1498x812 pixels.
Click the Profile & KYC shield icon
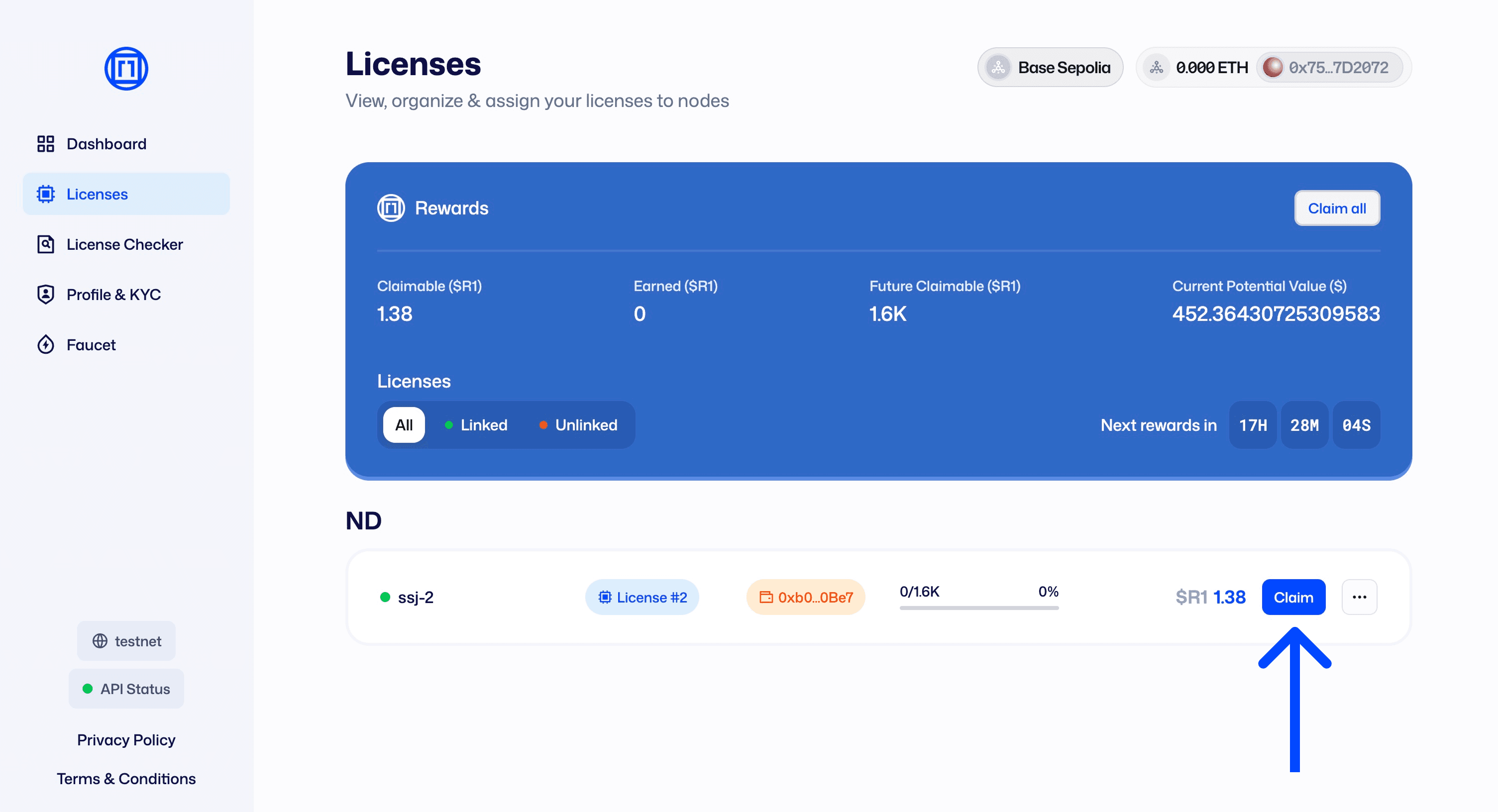pos(45,295)
